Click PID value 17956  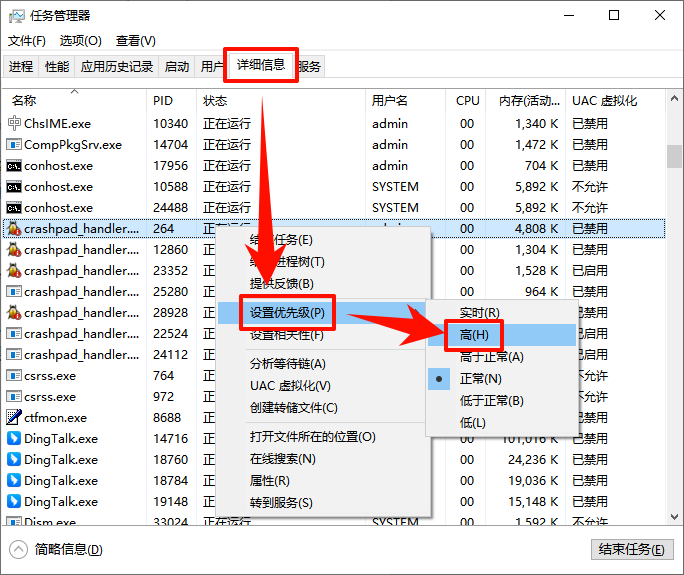point(171,166)
